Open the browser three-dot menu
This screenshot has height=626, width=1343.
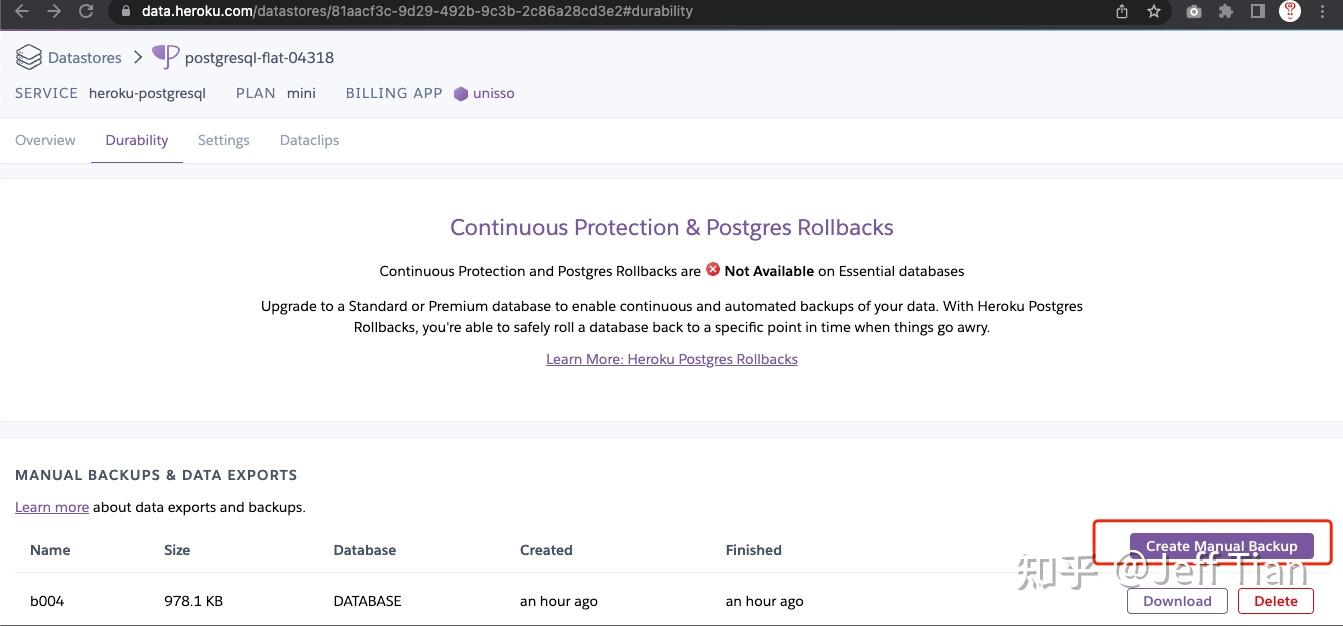click(1323, 11)
